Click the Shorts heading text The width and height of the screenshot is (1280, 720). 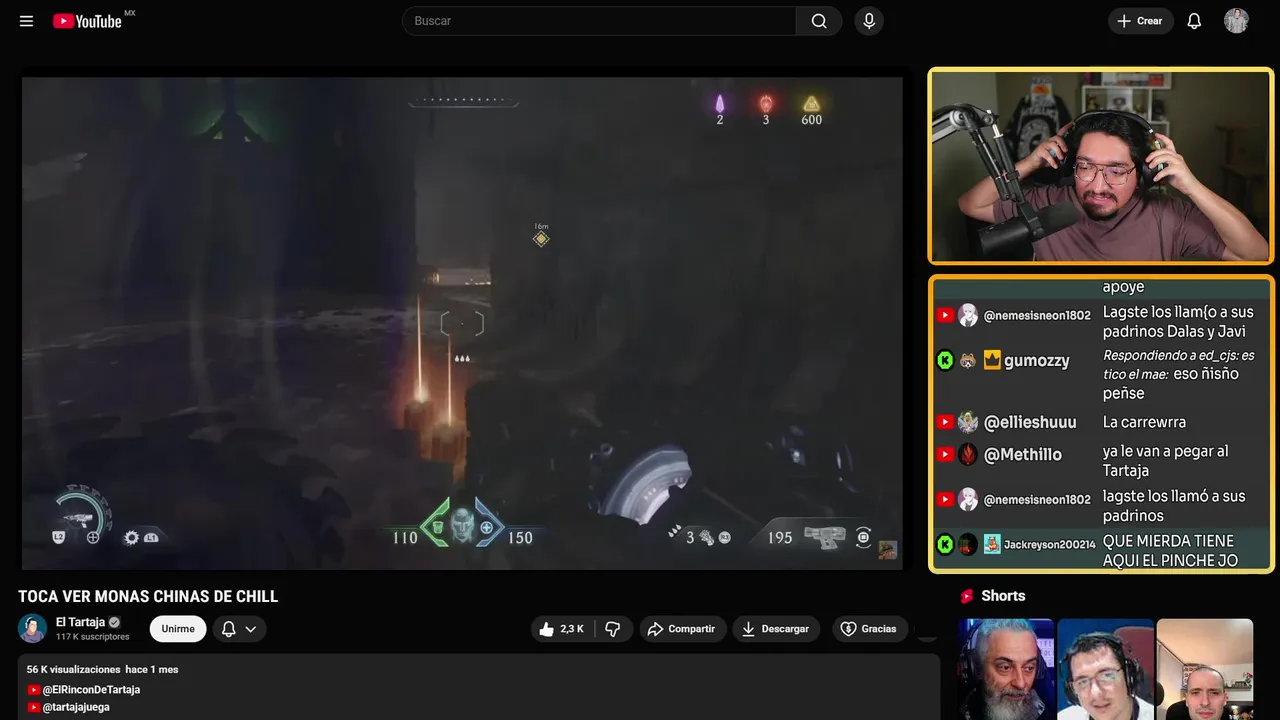[1003, 596]
